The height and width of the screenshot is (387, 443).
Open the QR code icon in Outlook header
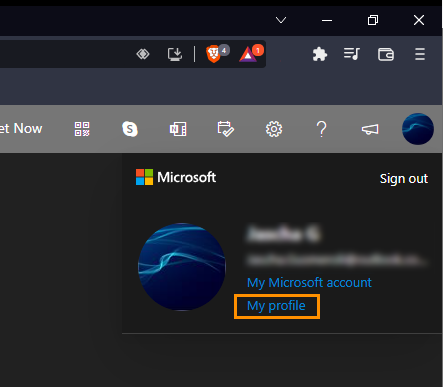click(82, 129)
